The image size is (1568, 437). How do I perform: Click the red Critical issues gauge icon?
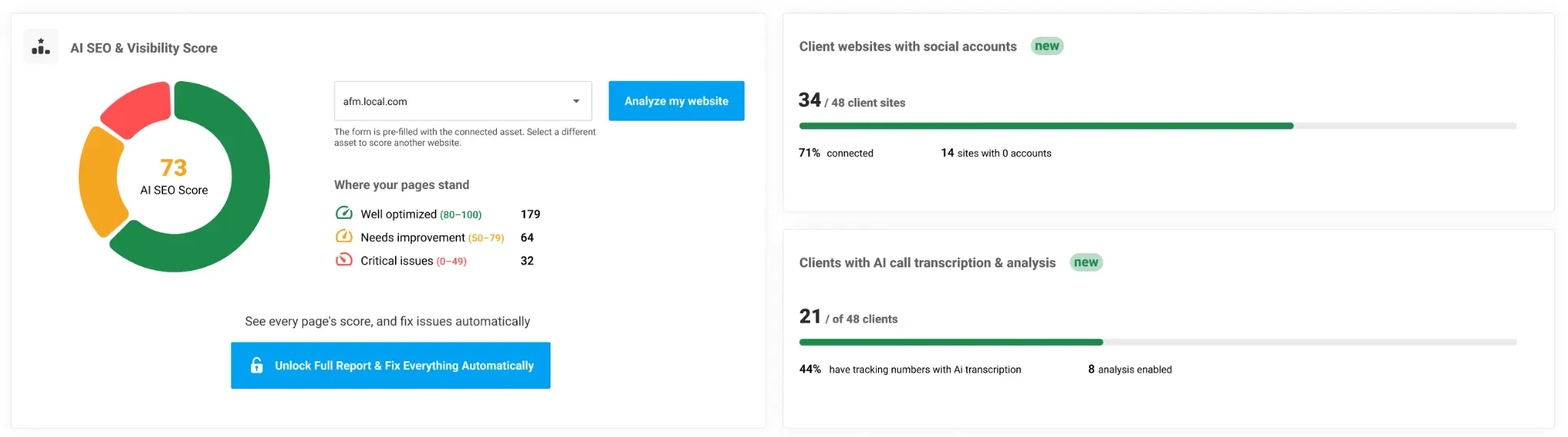coord(344,259)
